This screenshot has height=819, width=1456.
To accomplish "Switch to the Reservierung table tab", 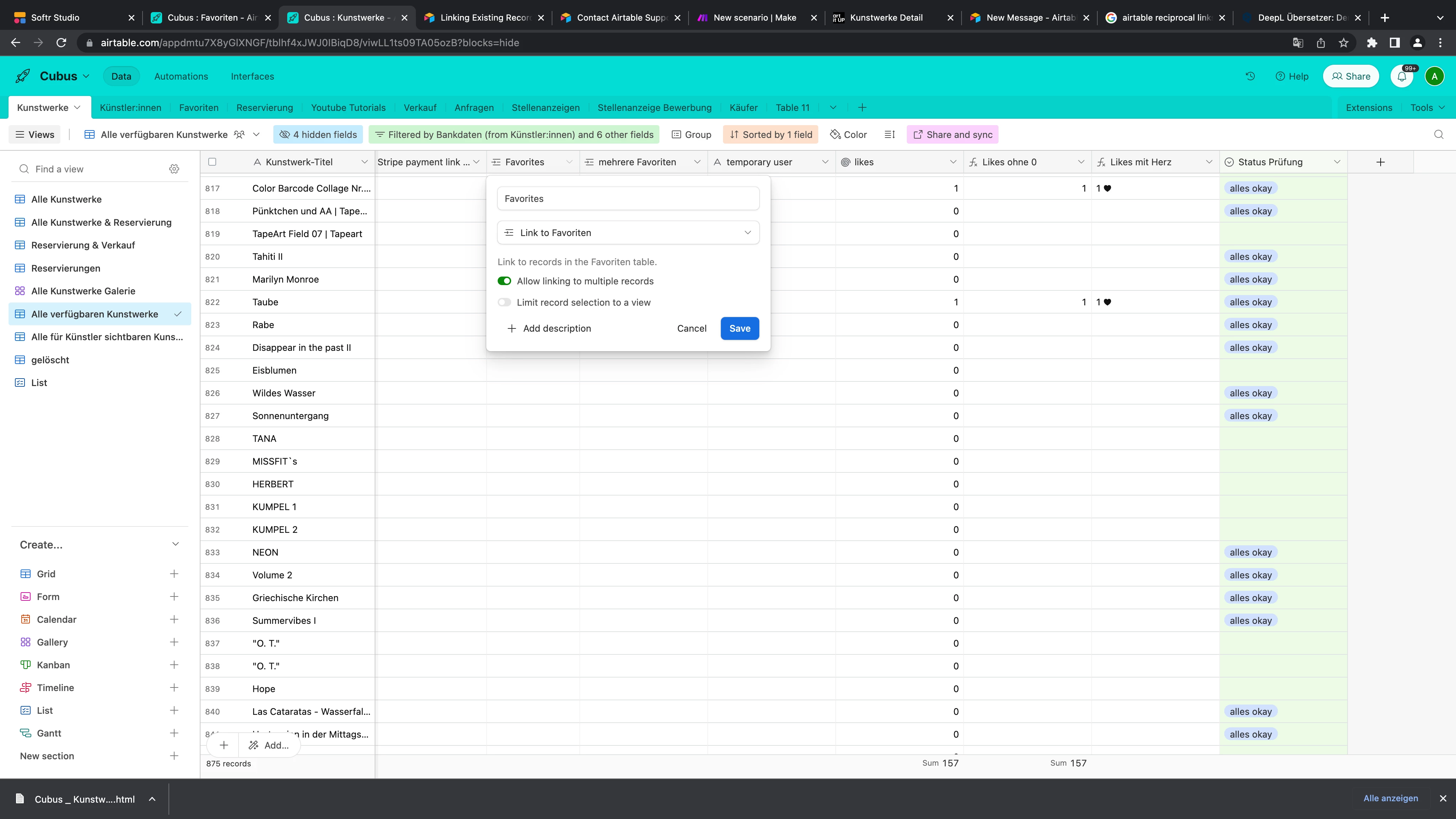I will click(264, 107).
